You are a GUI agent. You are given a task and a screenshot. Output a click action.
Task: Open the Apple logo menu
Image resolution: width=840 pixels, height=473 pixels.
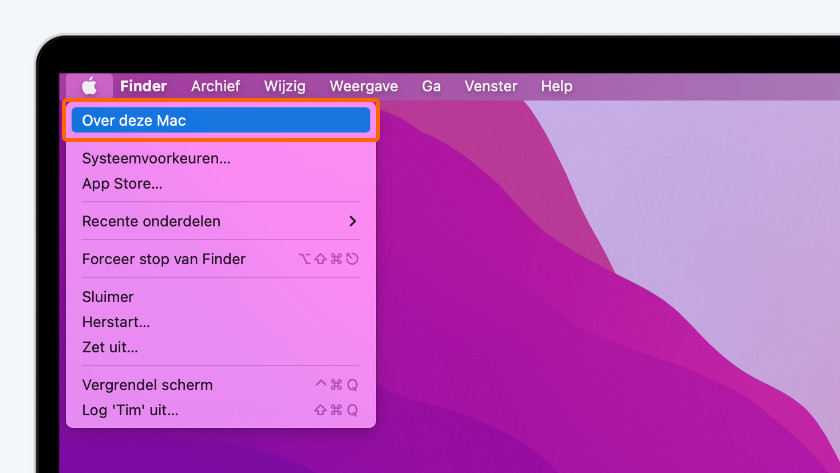(89, 86)
